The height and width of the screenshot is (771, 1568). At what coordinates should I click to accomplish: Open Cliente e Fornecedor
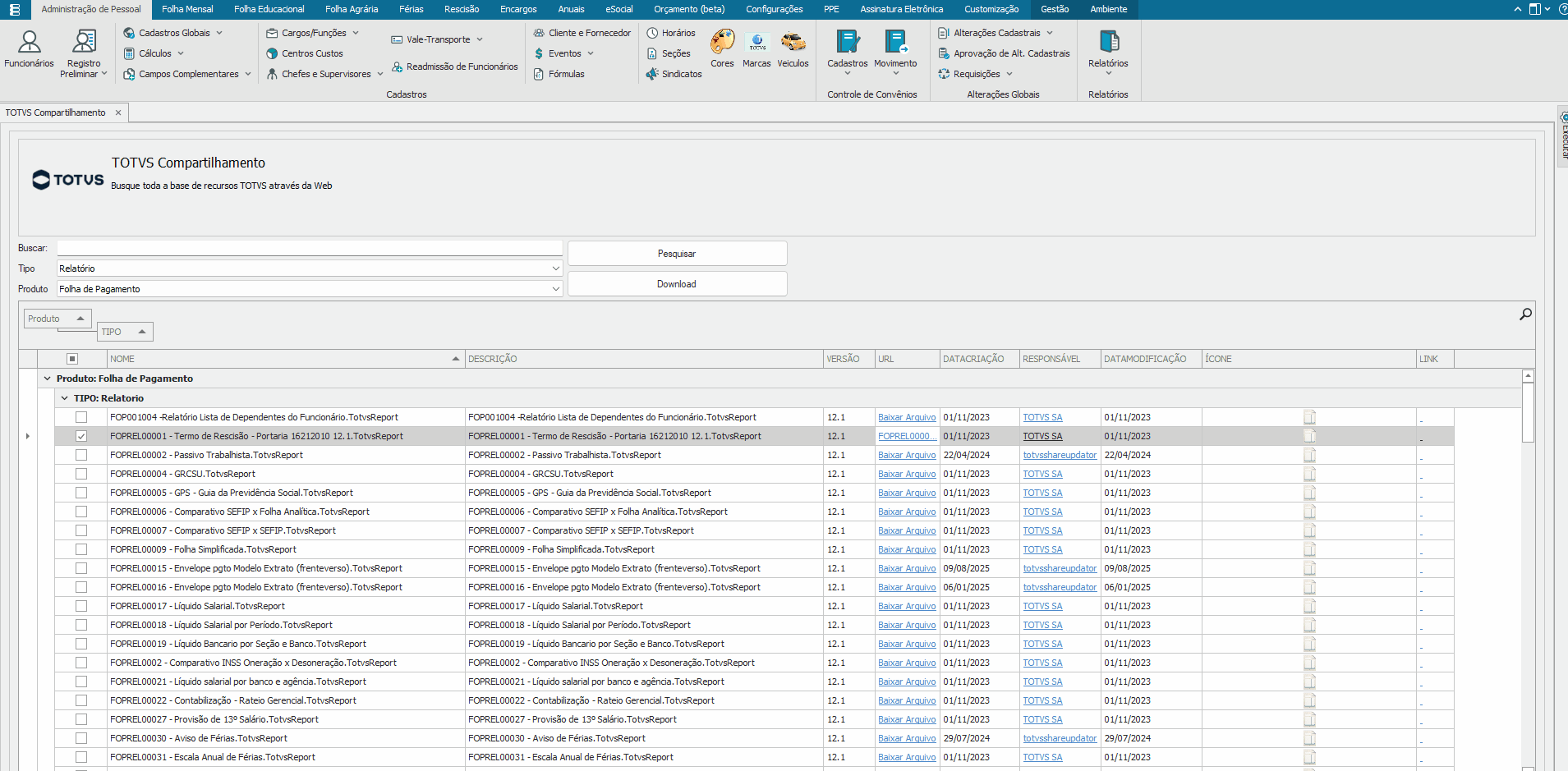tap(582, 33)
